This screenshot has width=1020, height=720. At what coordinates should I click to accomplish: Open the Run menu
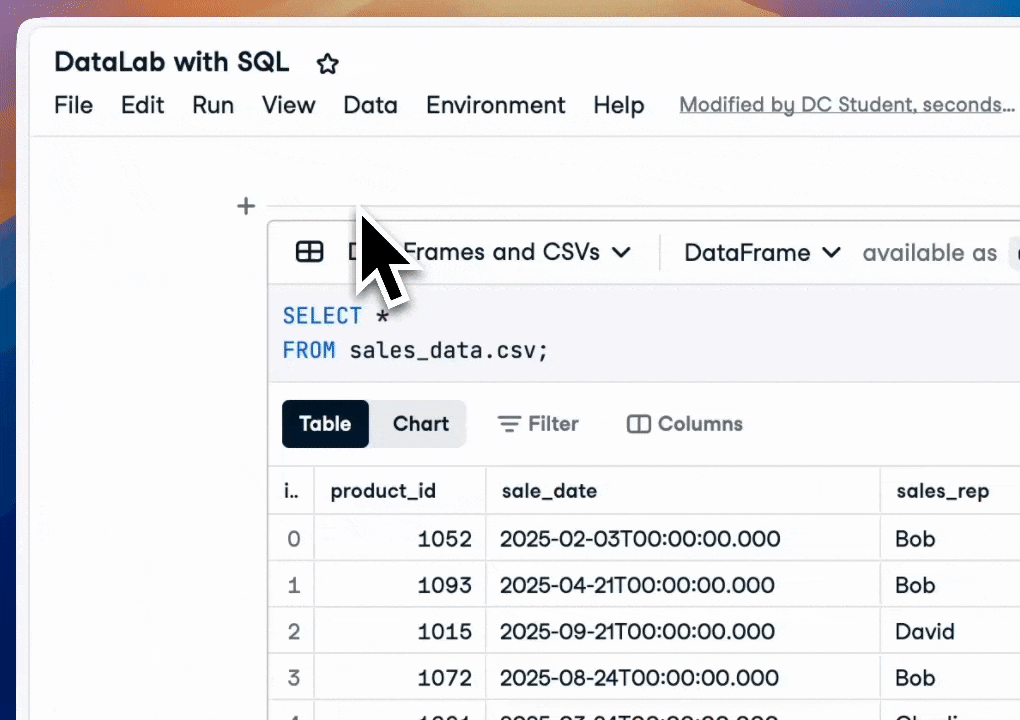[213, 105]
